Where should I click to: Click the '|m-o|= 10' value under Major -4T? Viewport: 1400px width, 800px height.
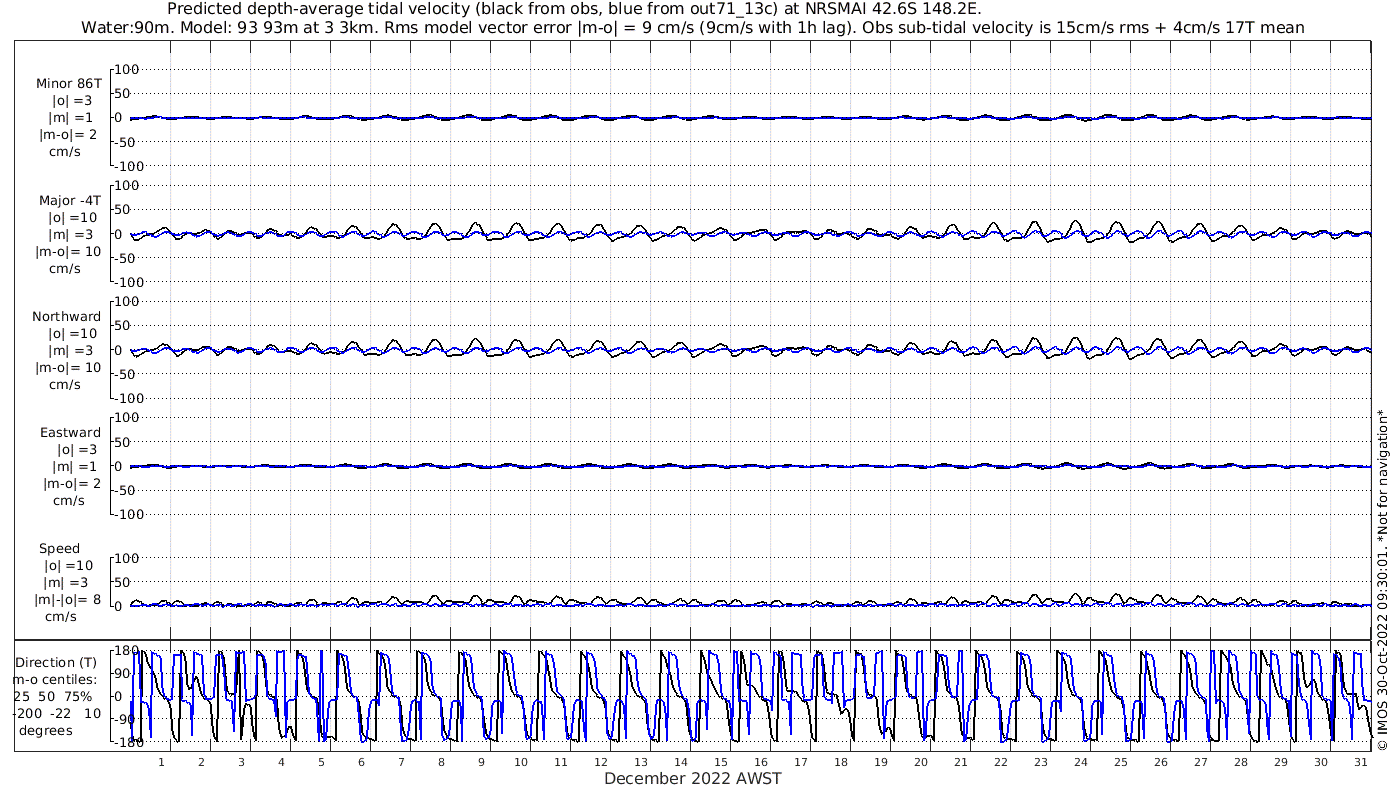[69, 252]
